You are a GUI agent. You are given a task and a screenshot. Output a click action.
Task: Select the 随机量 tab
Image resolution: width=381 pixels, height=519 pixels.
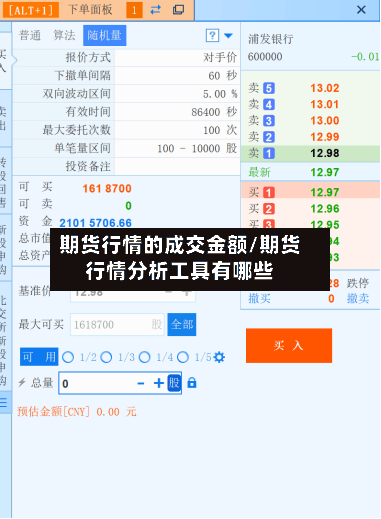104,35
